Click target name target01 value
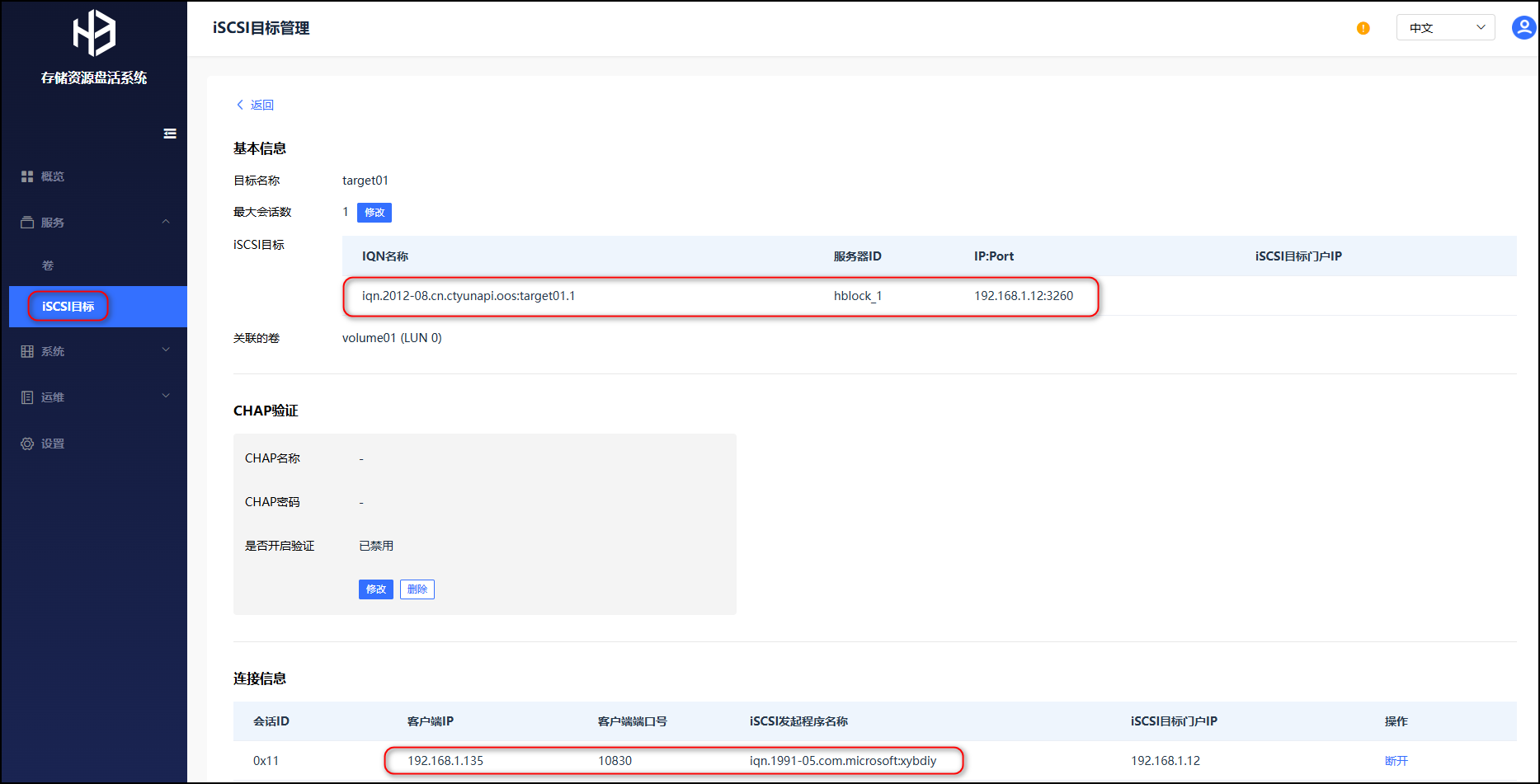1540x784 pixels. pos(365,181)
